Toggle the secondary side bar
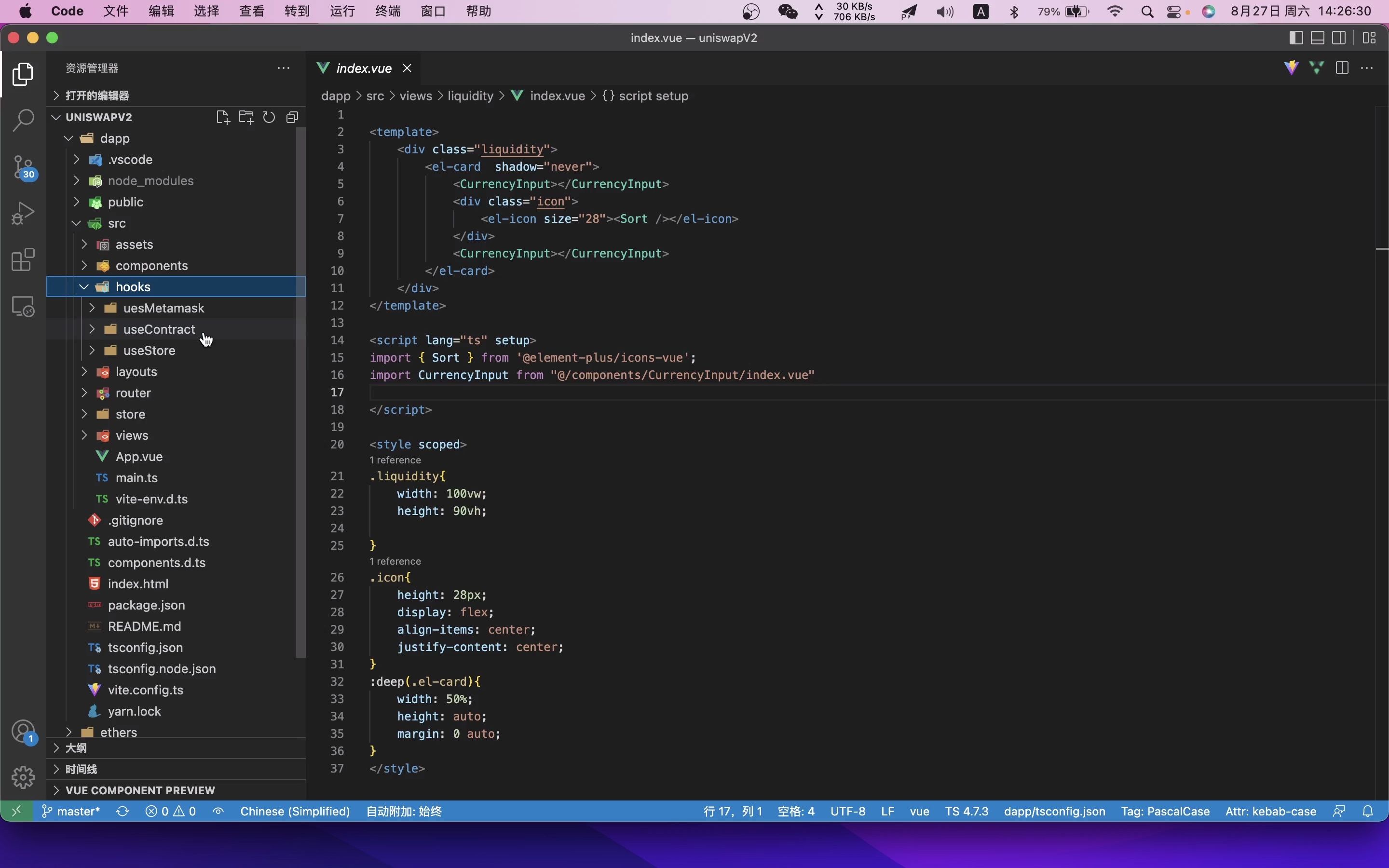This screenshot has width=1389, height=868. (x=1339, y=38)
